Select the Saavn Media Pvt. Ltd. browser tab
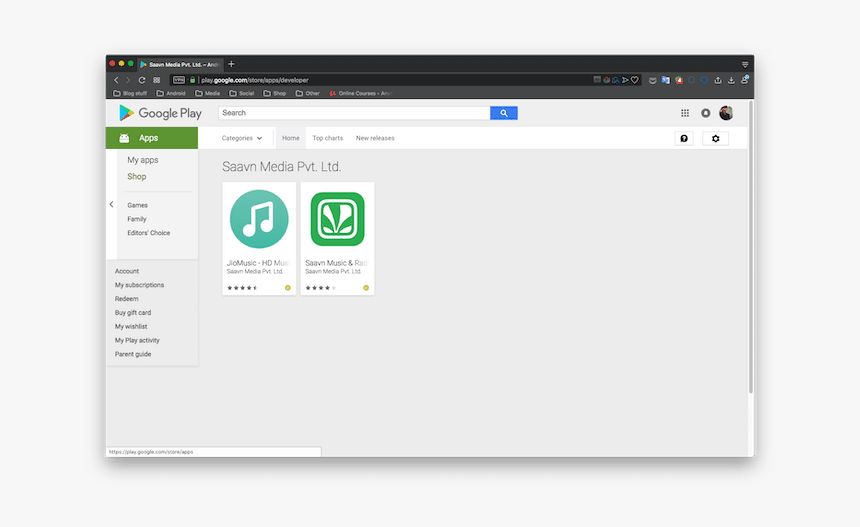Viewport: 860px width, 527px height. click(180, 64)
